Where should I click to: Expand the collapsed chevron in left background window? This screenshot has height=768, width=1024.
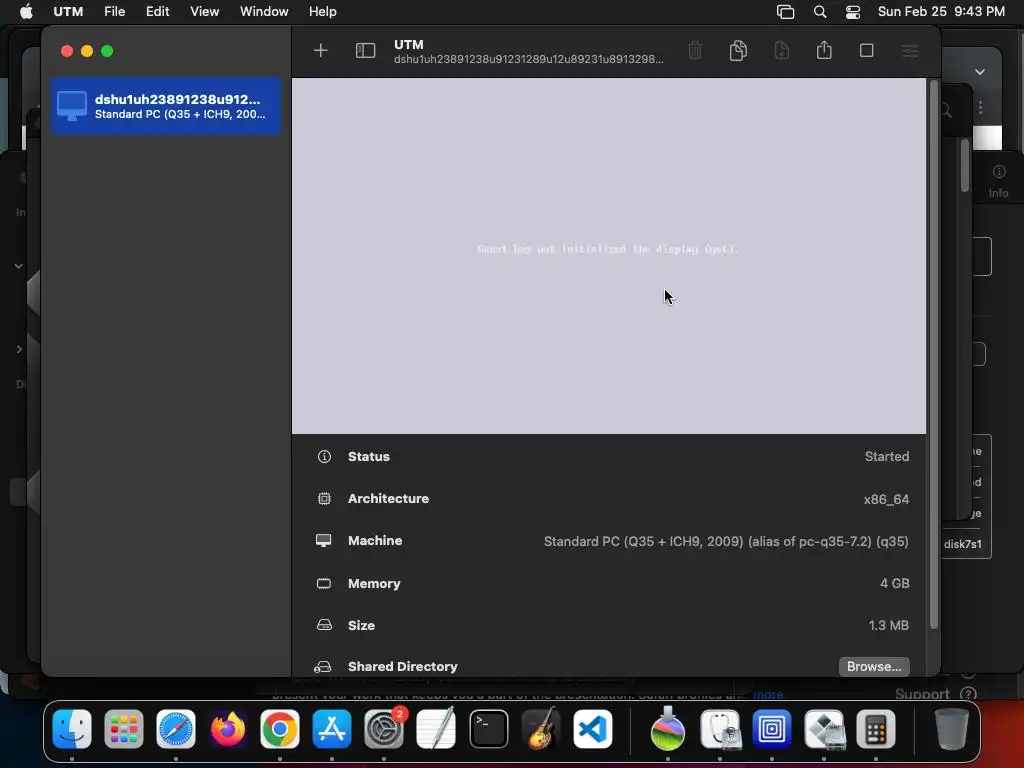tap(19, 349)
